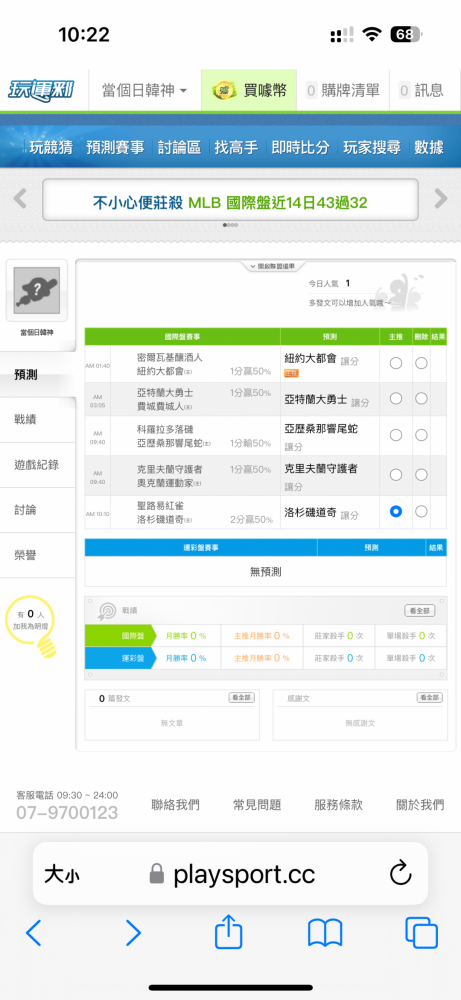Screen dimensions: 461x1000
Task: Open 即時比分 in navigation bar
Action: (300, 147)
